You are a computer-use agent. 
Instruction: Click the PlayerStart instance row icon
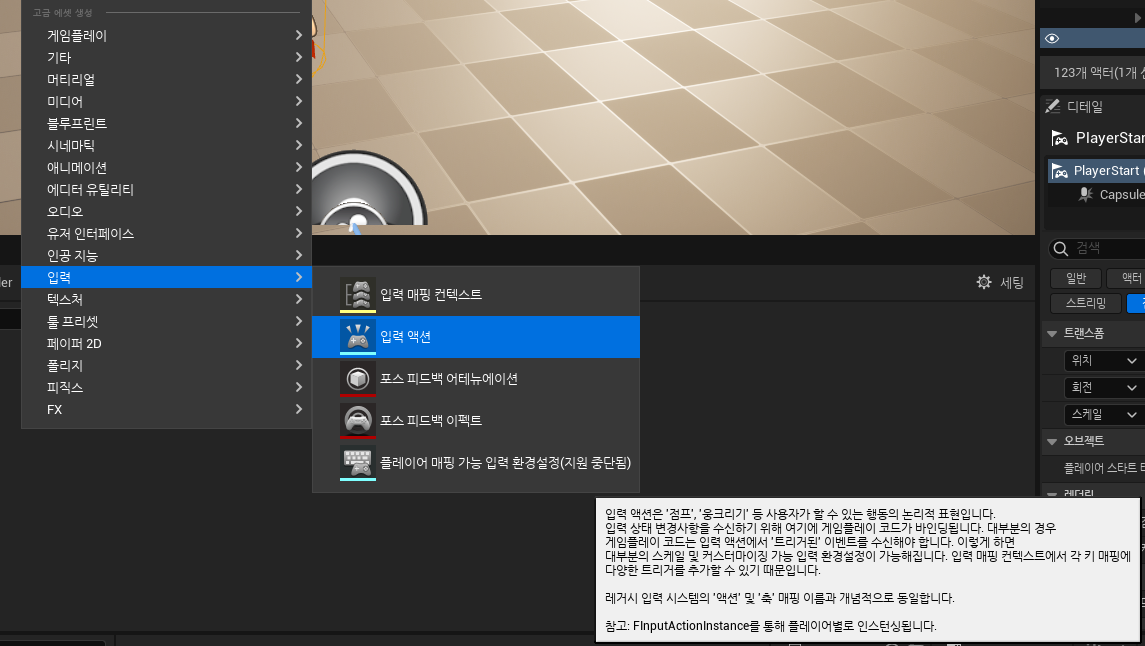(x=1060, y=171)
